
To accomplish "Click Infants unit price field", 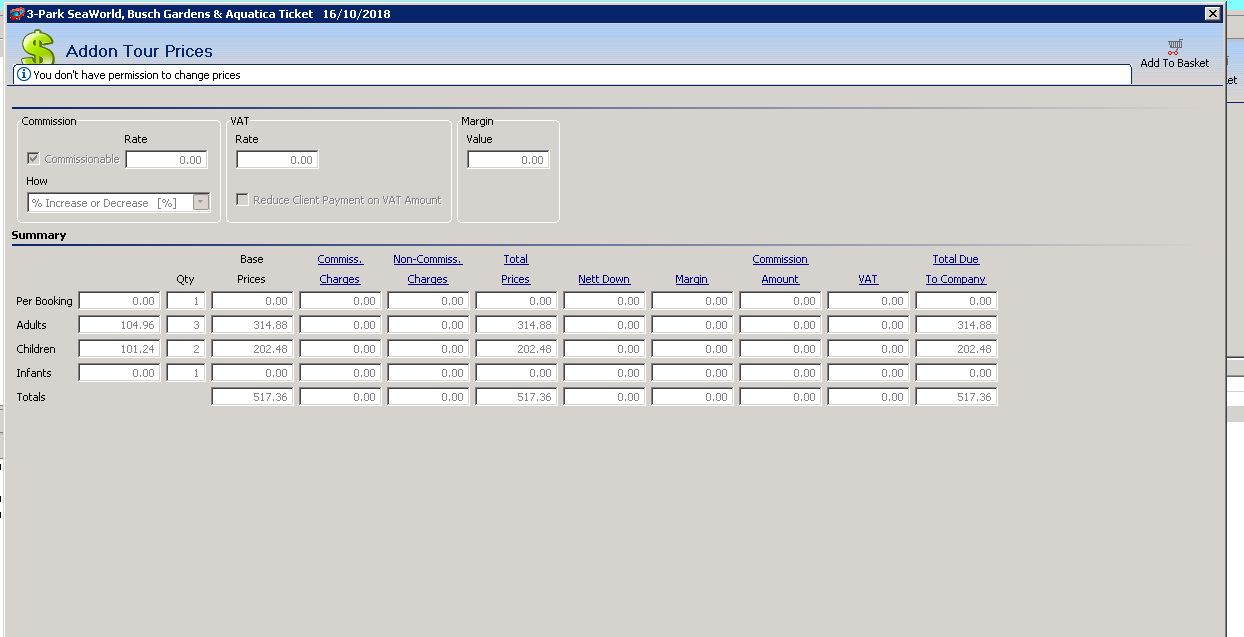I will pos(119,373).
